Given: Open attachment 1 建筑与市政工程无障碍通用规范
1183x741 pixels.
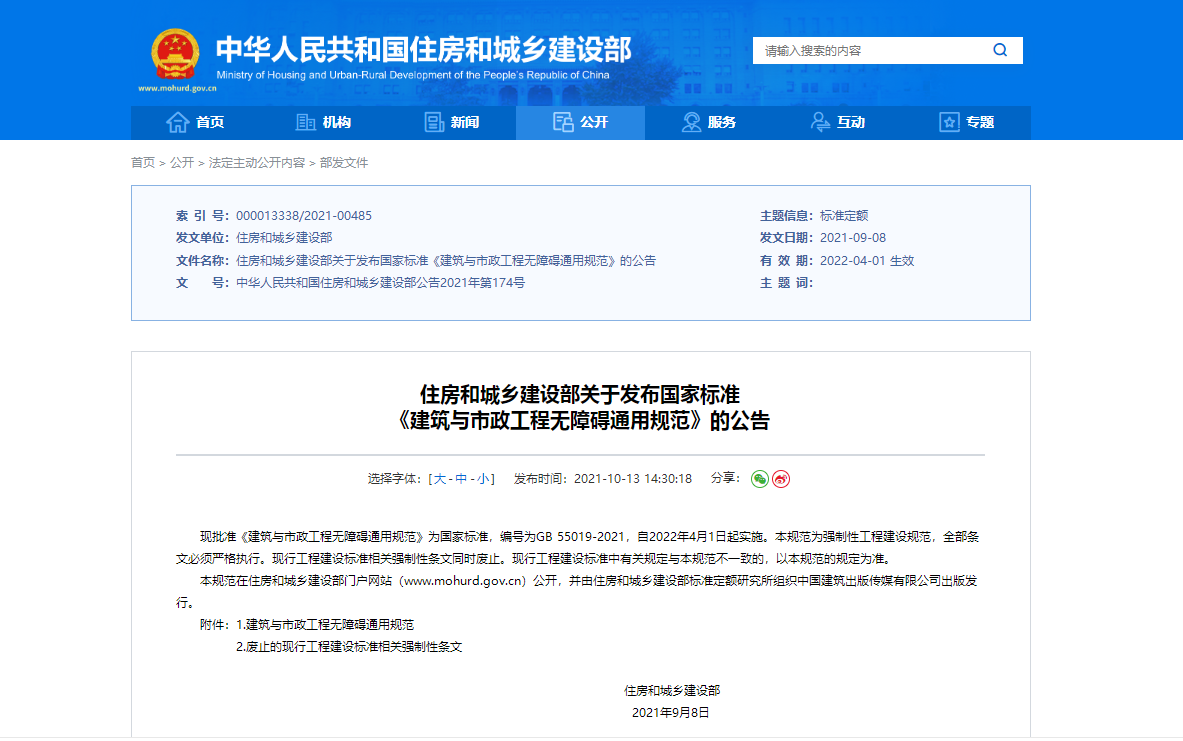Looking at the screenshot, I should 329,625.
